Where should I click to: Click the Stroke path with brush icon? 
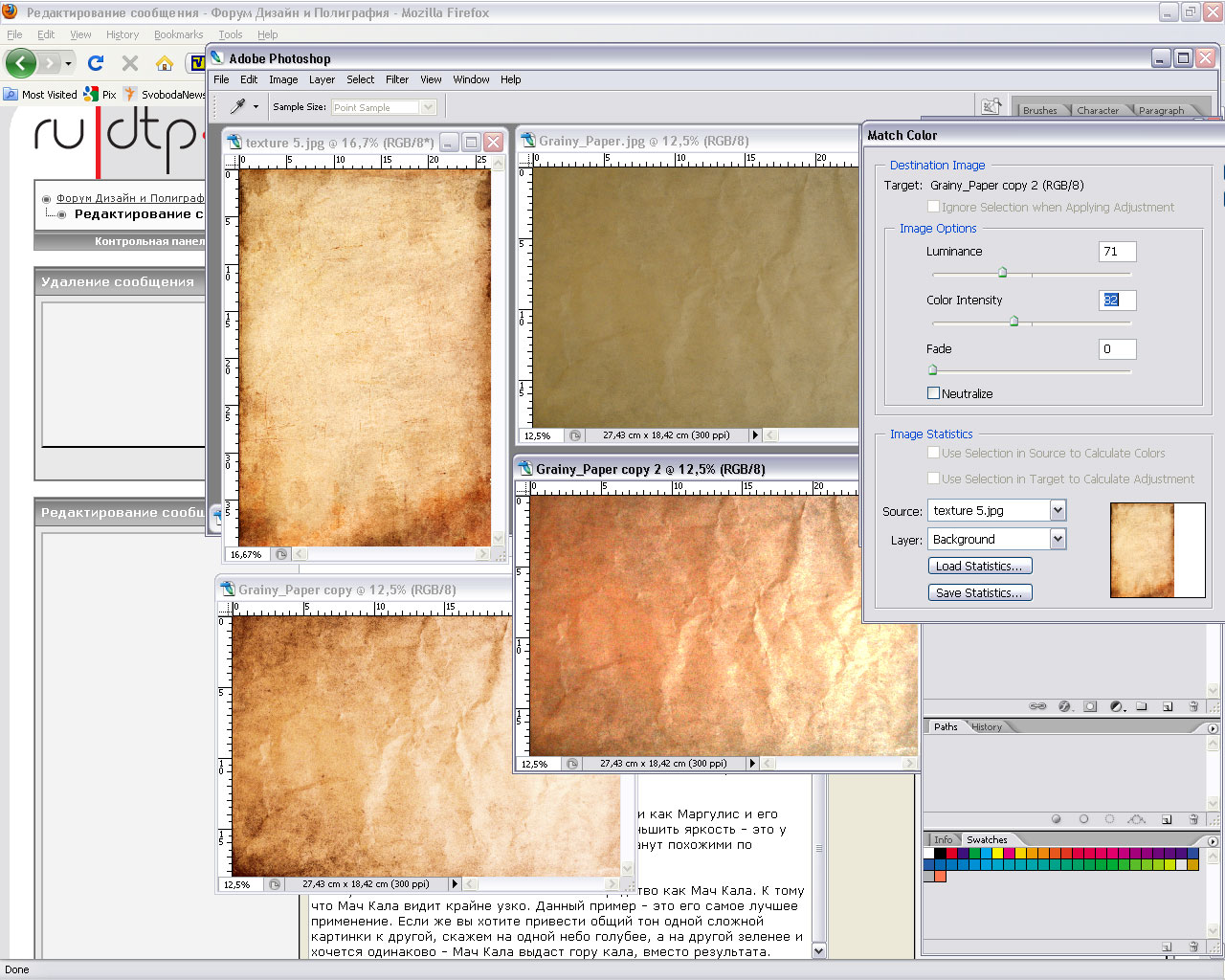point(1083,819)
